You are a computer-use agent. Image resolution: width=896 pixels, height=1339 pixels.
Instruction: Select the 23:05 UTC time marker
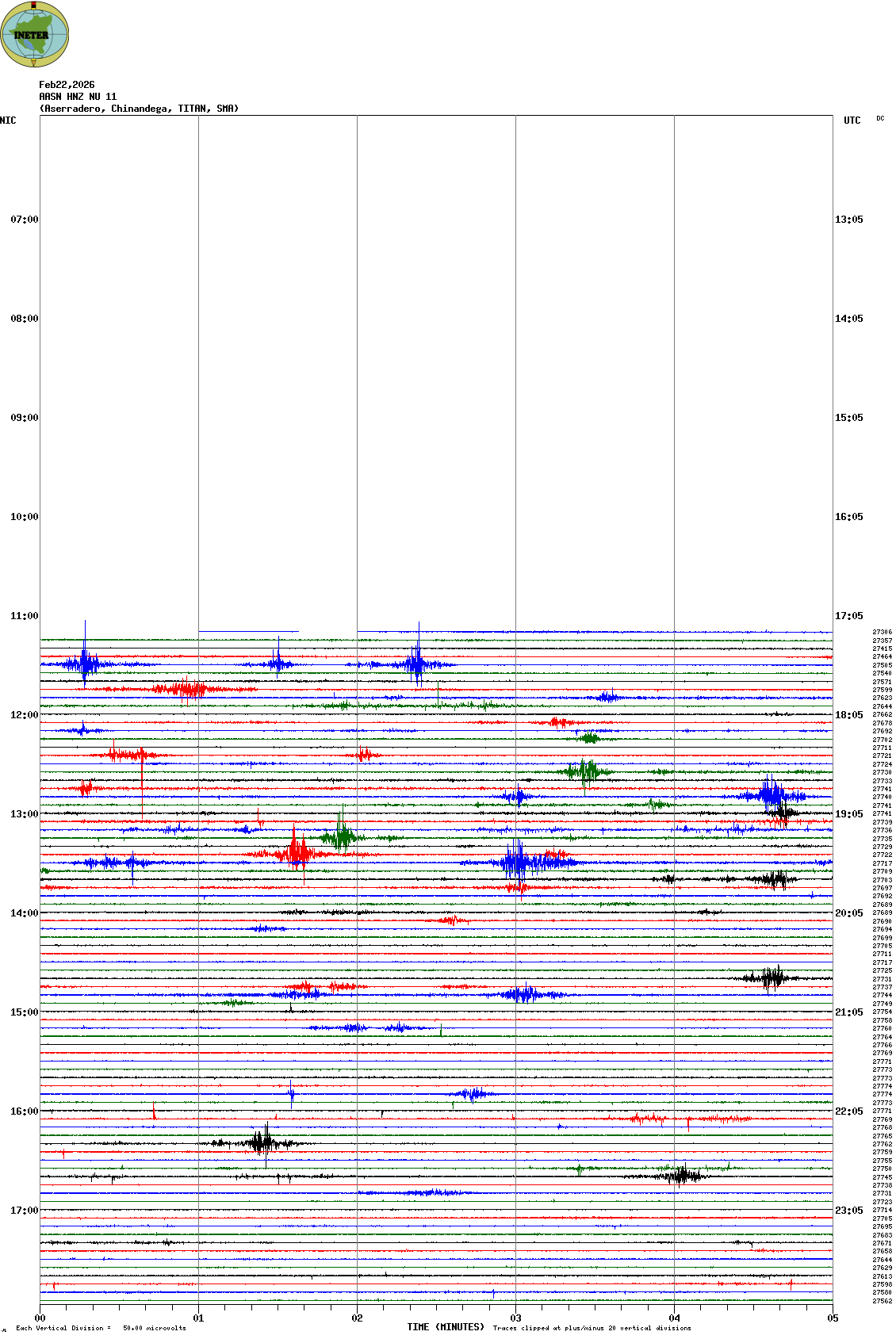848,1211
